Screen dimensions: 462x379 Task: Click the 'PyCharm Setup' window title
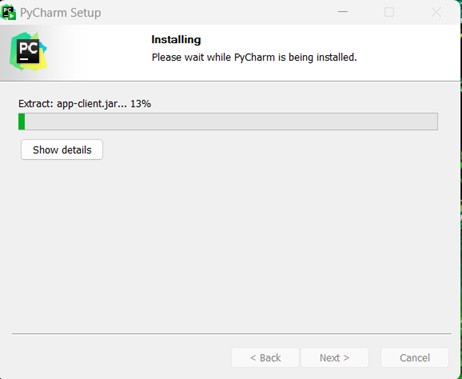[x=61, y=13]
